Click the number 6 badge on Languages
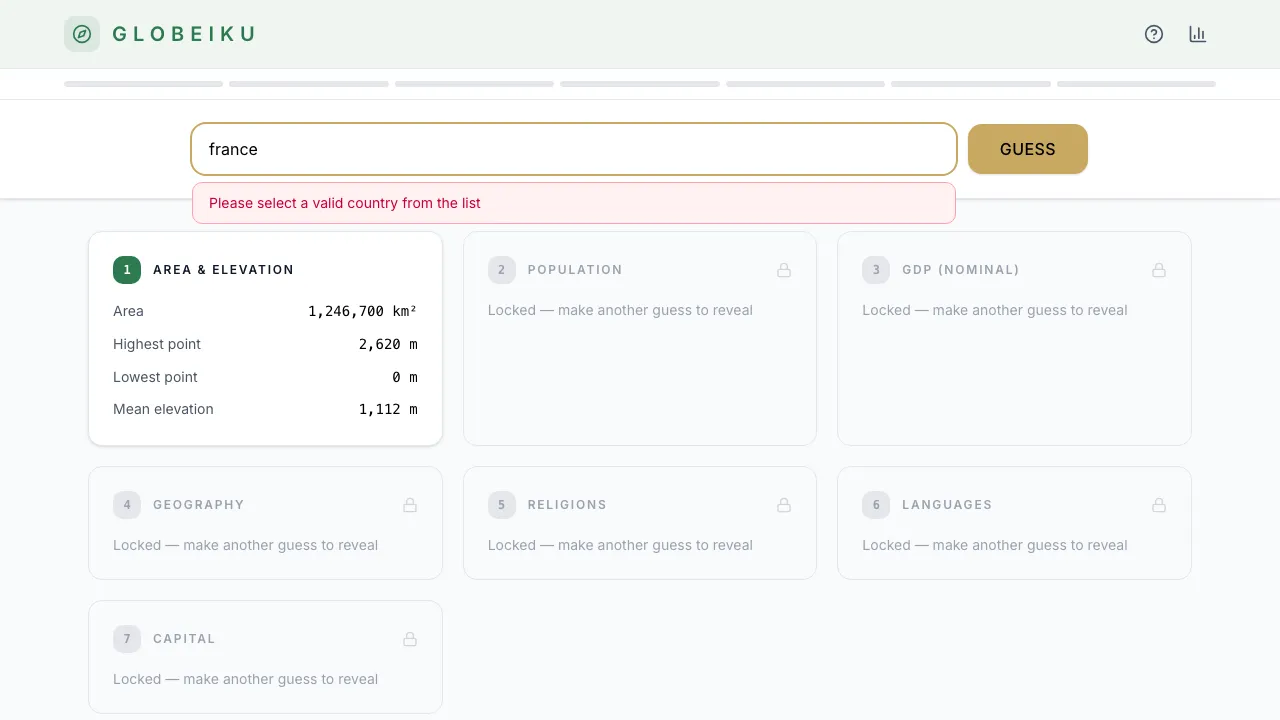 (876, 505)
